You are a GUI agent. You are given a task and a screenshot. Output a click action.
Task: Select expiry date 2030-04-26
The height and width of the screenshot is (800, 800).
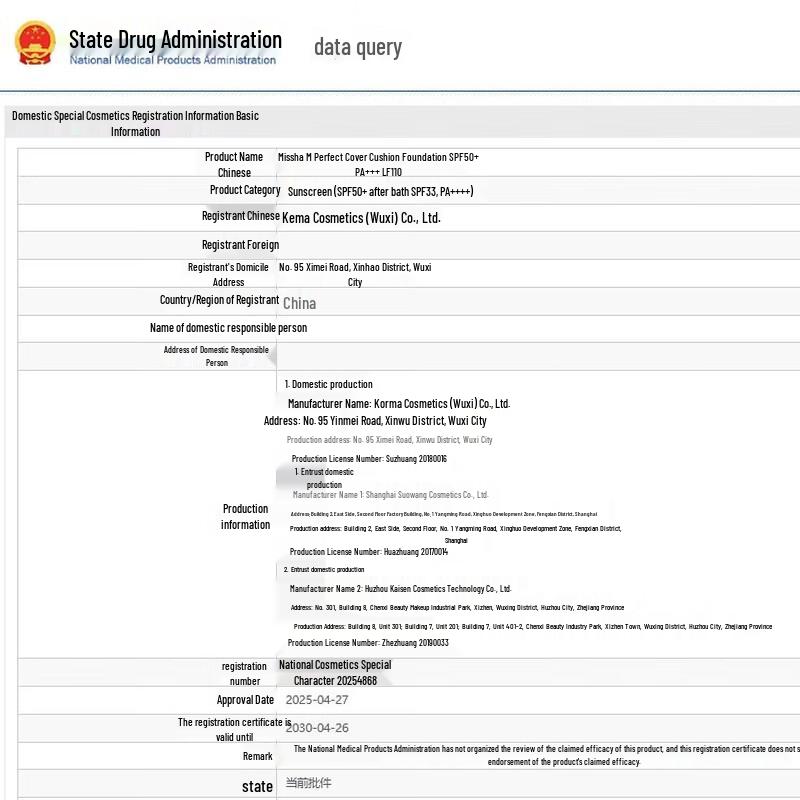pos(317,728)
